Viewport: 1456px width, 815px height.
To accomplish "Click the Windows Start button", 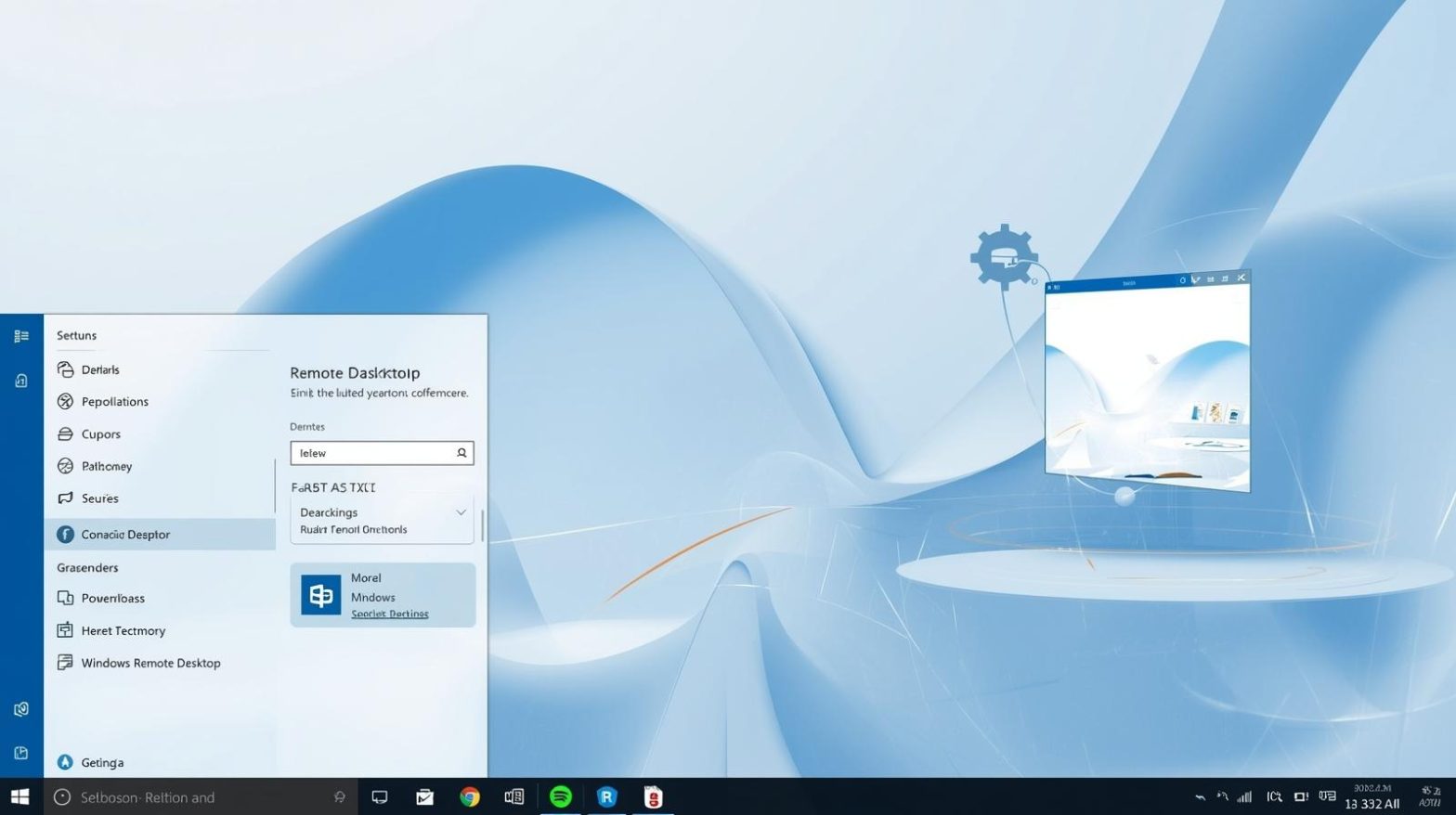I will (x=20, y=796).
